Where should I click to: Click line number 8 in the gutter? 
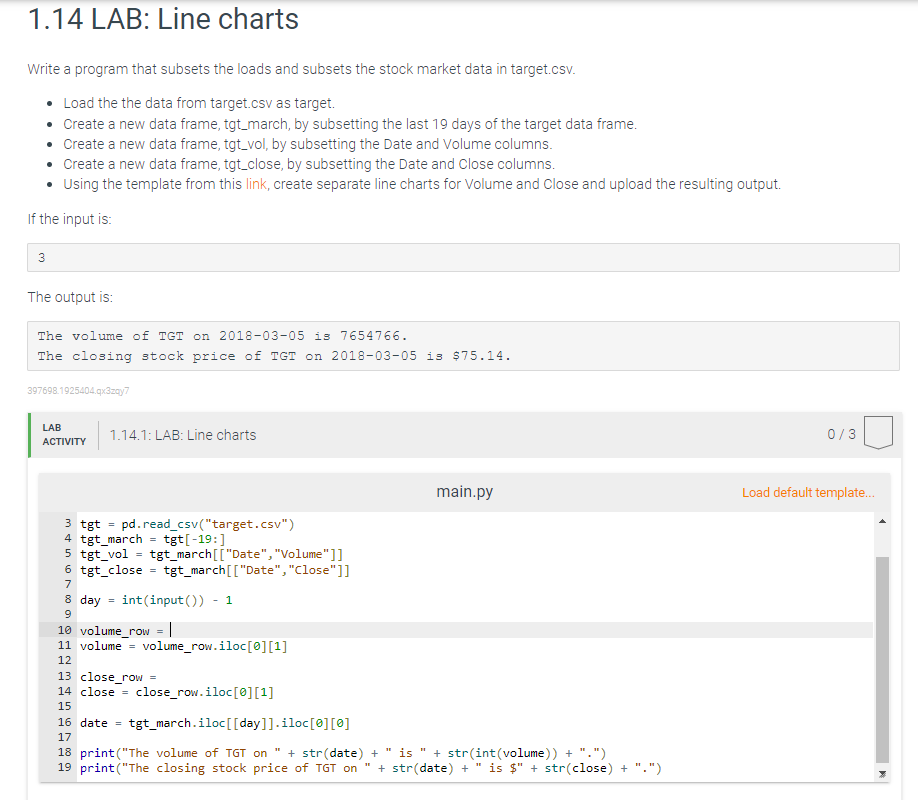tap(66, 599)
